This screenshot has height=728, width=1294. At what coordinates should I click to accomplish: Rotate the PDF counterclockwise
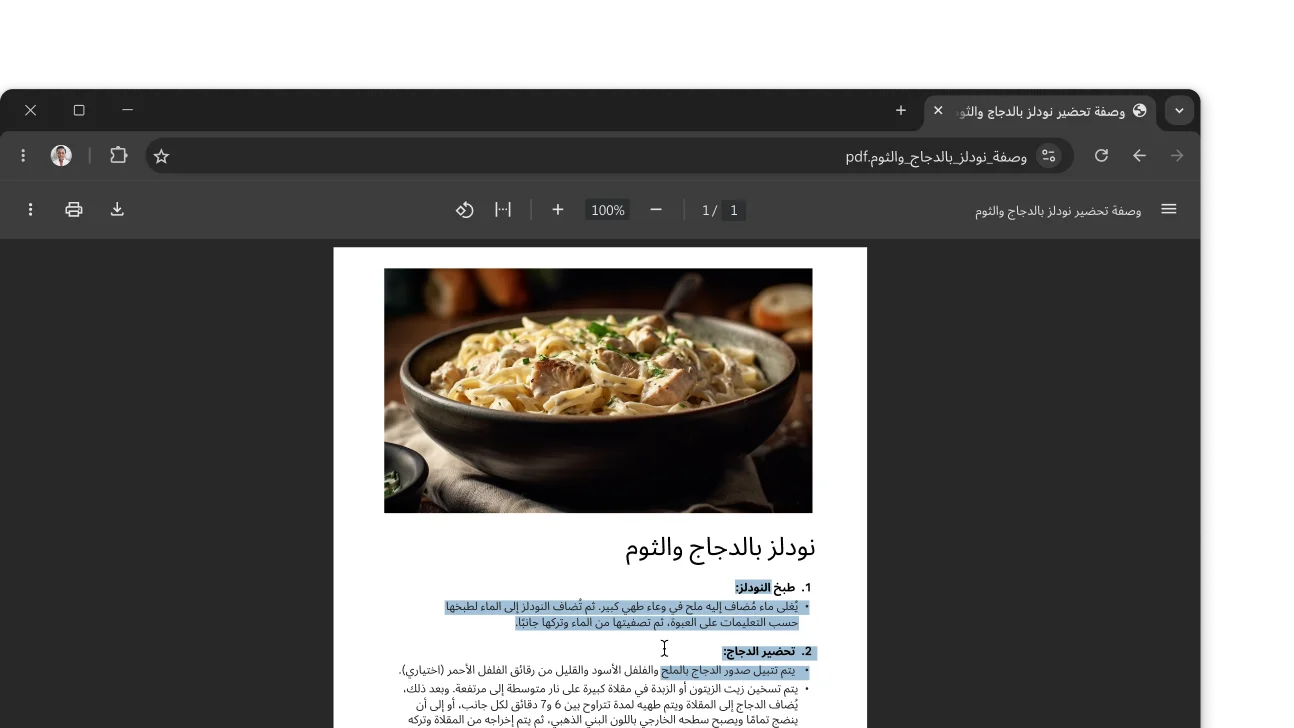coord(464,209)
